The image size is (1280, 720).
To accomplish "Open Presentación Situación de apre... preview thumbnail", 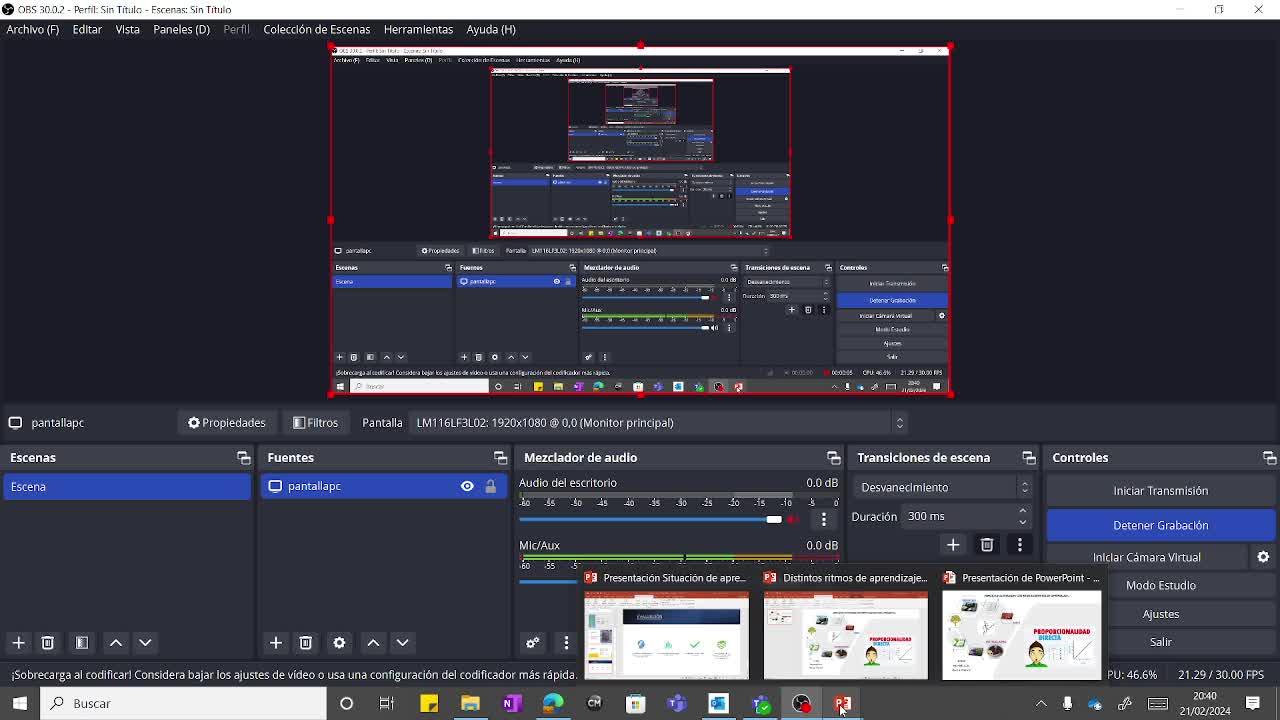I will tap(666, 635).
